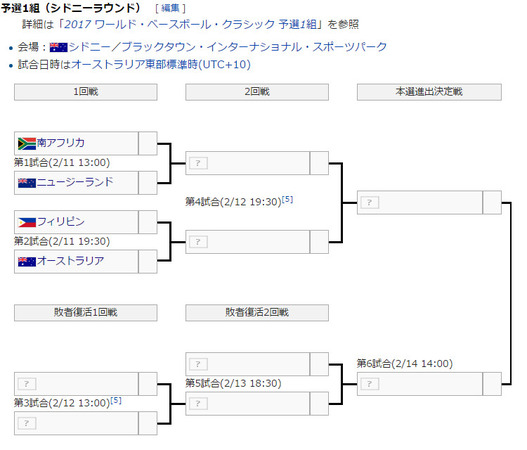
Task: Click the Australia flag beside venue name
Action: pyautogui.click(x=58, y=47)
